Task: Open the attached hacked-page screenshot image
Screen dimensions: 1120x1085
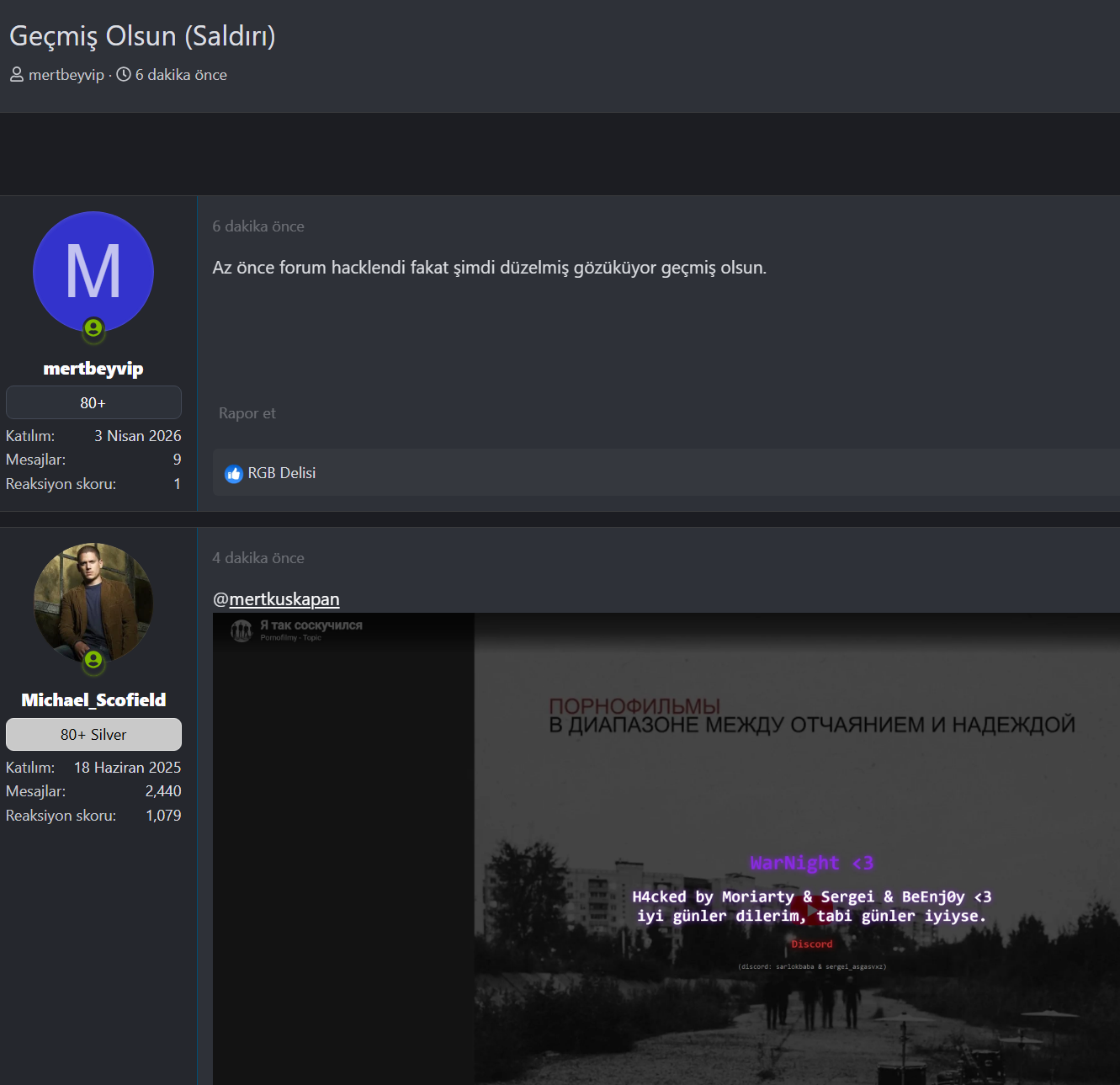Action: point(666,848)
